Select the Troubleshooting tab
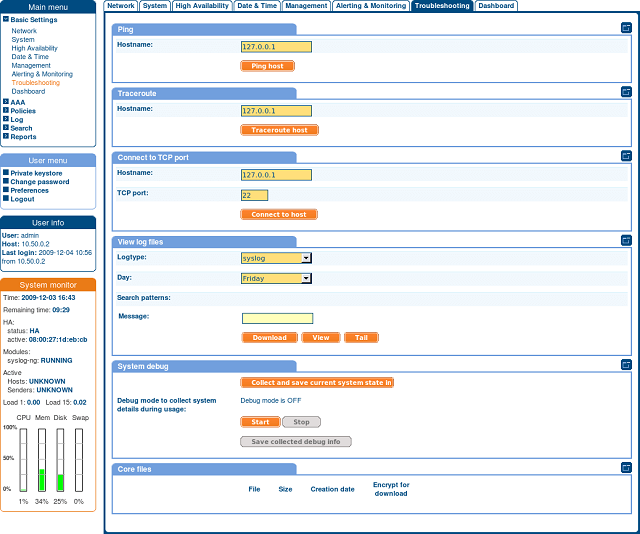Screen dimensions: 640x534 [x=442, y=6]
